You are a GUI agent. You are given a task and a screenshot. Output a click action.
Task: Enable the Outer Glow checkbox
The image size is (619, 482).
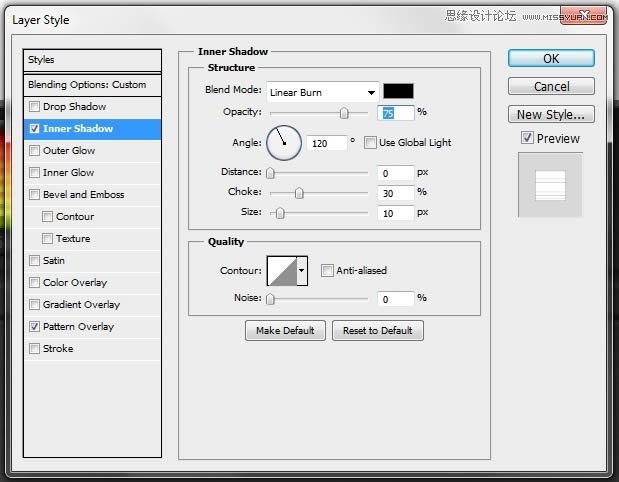[x=34, y=150]
